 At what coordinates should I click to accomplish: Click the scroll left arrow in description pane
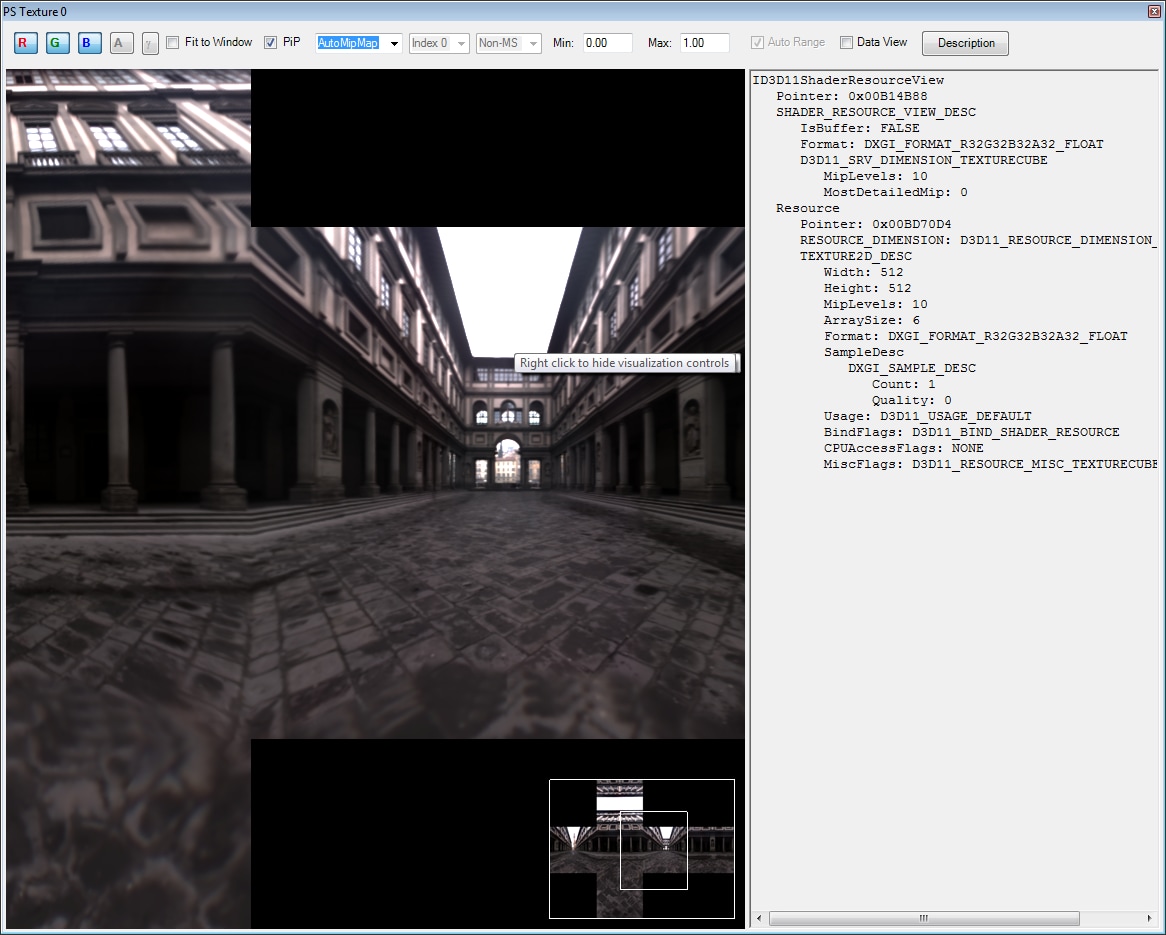click(759, 918)
